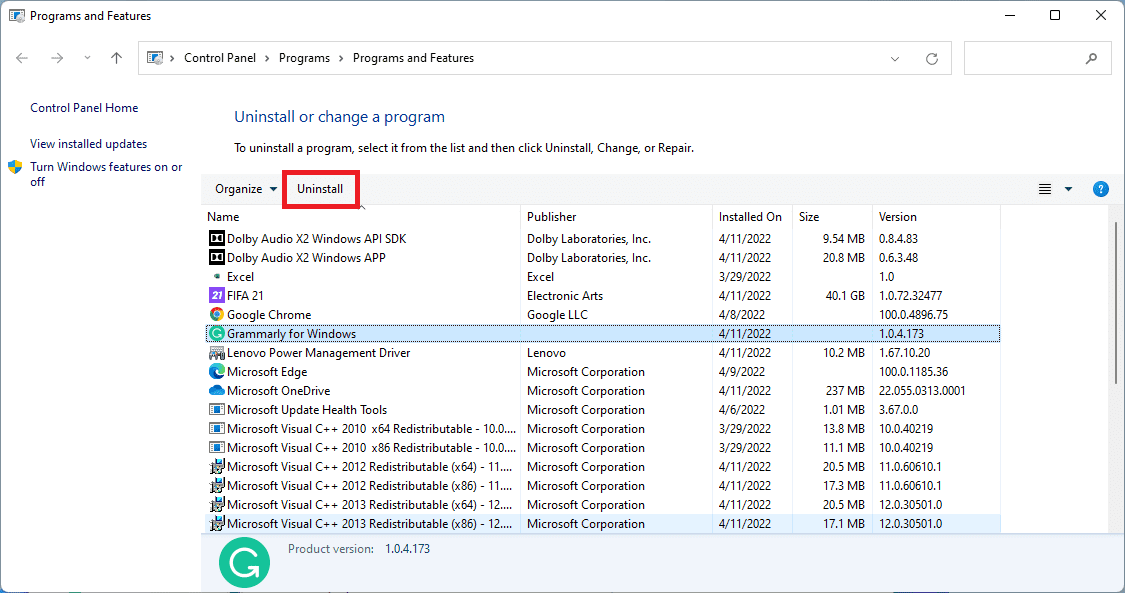Click Visual C++ 2010 x64 Redistributable icon
This screenshot has height=593, width=1125.
pyautogui.click(x=216, y=429)
